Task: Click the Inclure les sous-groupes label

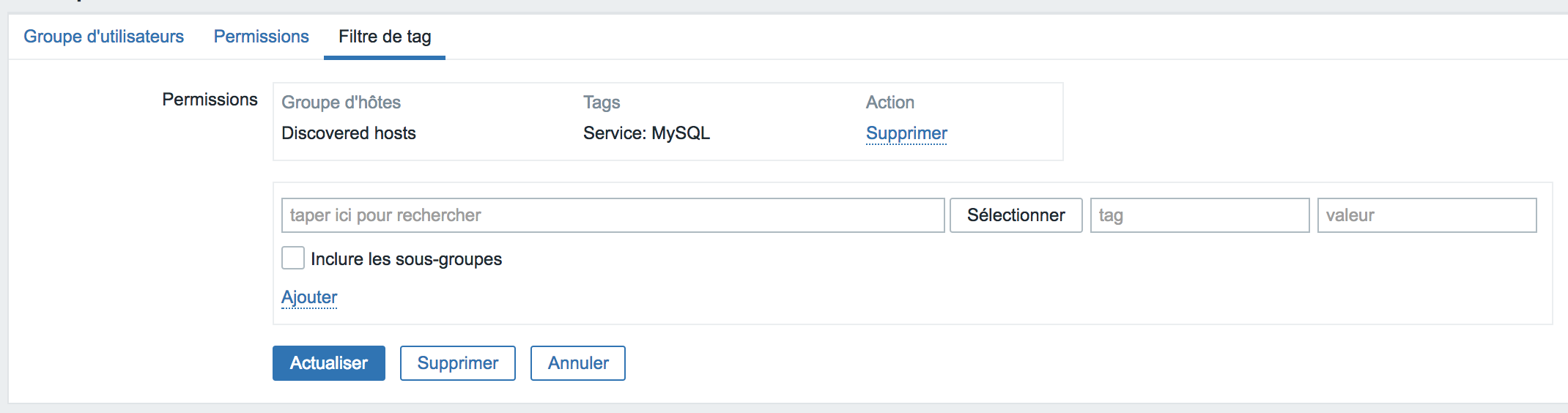Action: click(x=406, y=259)
